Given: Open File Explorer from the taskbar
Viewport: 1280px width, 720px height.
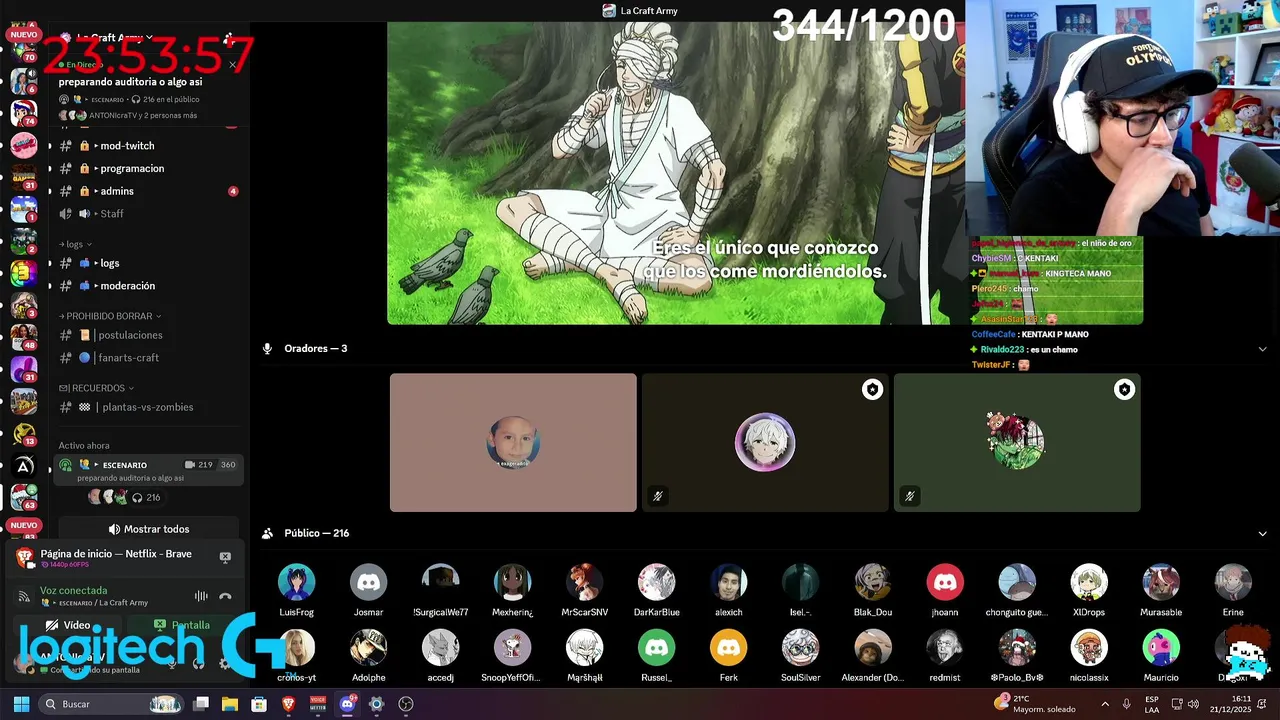Looking at the screenshot, I should 229,704.
